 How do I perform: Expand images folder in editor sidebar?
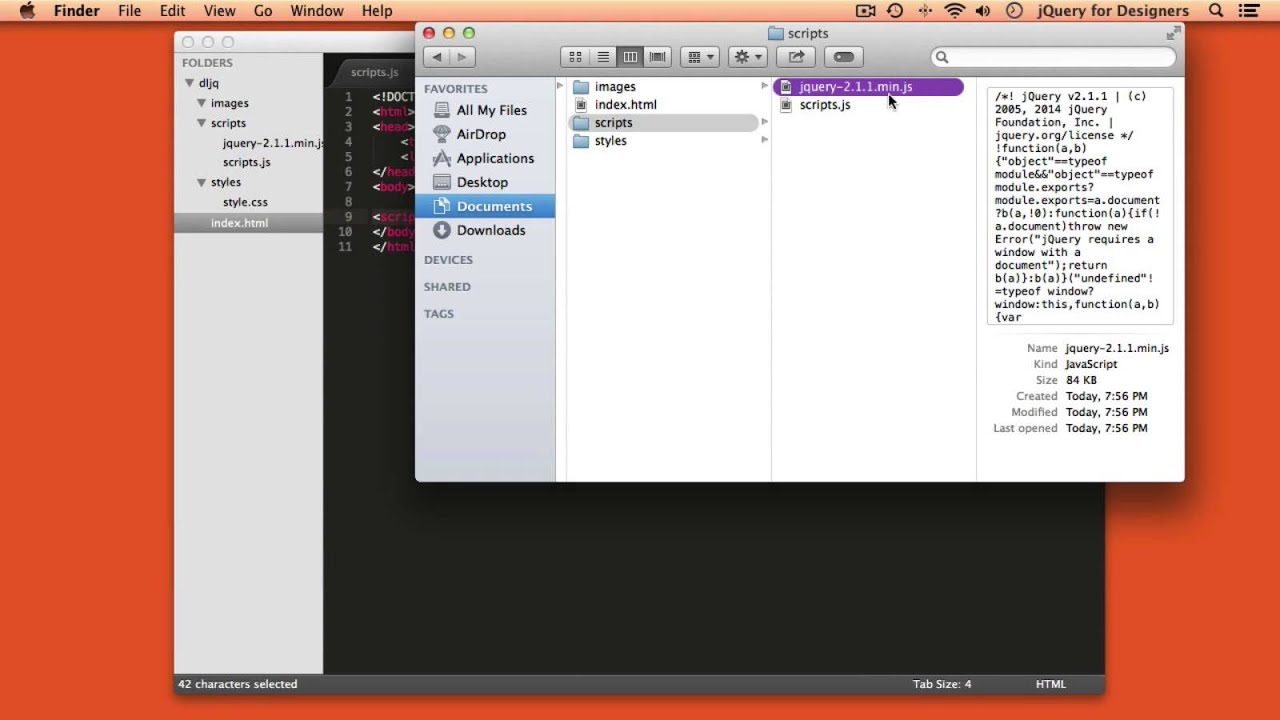tap(201, 103)
